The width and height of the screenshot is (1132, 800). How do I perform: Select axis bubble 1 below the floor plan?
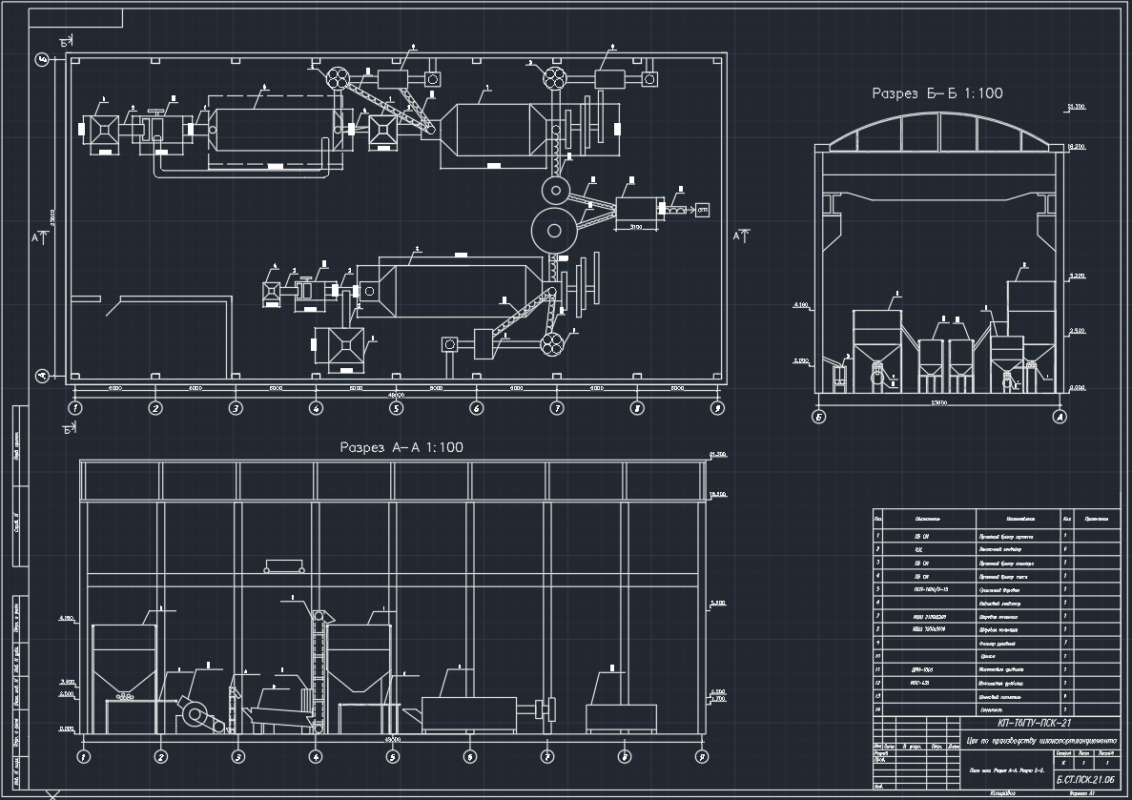74,408
